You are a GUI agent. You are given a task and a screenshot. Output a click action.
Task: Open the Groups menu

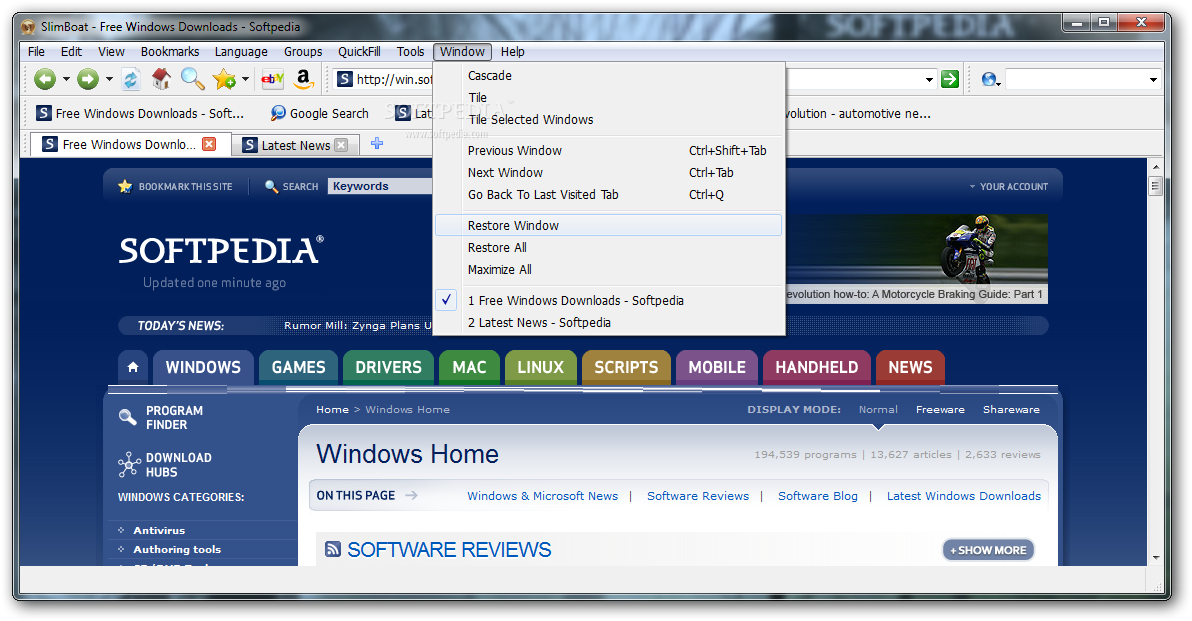[303, 52]
